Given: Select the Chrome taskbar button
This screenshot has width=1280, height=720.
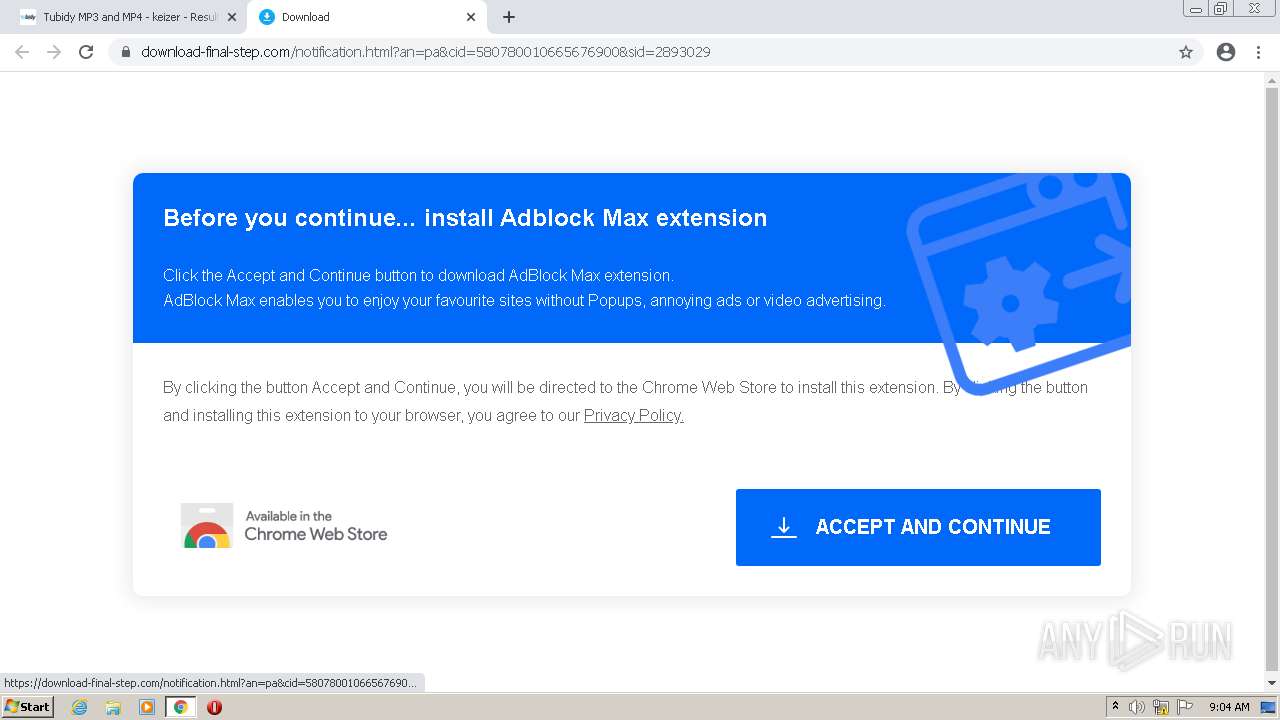Looking at the screenshot, I should (180, 707).
